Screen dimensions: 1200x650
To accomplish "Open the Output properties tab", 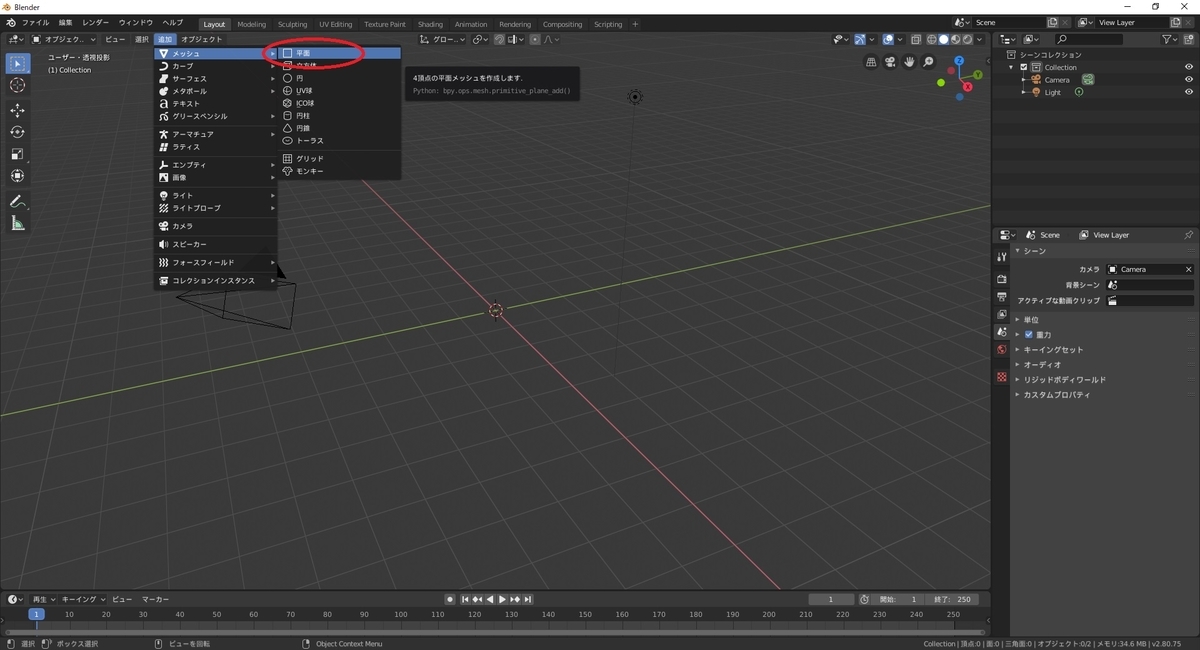I will click(x=1001, y=297).
